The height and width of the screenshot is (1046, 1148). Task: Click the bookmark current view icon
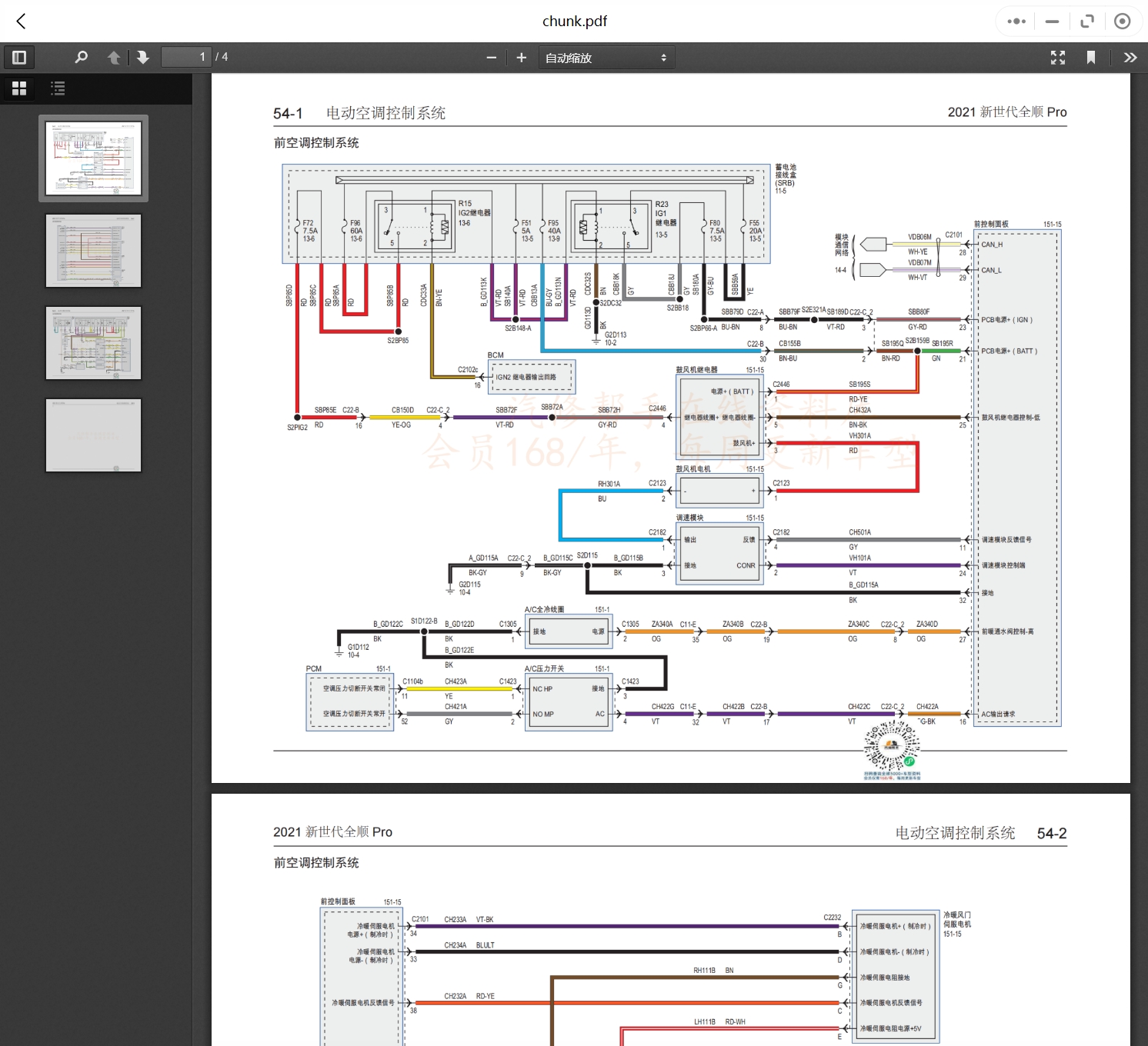[1091, 58]
